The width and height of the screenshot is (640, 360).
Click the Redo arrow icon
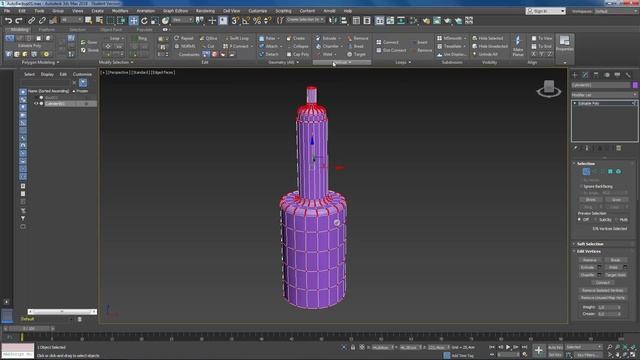pyautogui.click(x=19, y=20)
